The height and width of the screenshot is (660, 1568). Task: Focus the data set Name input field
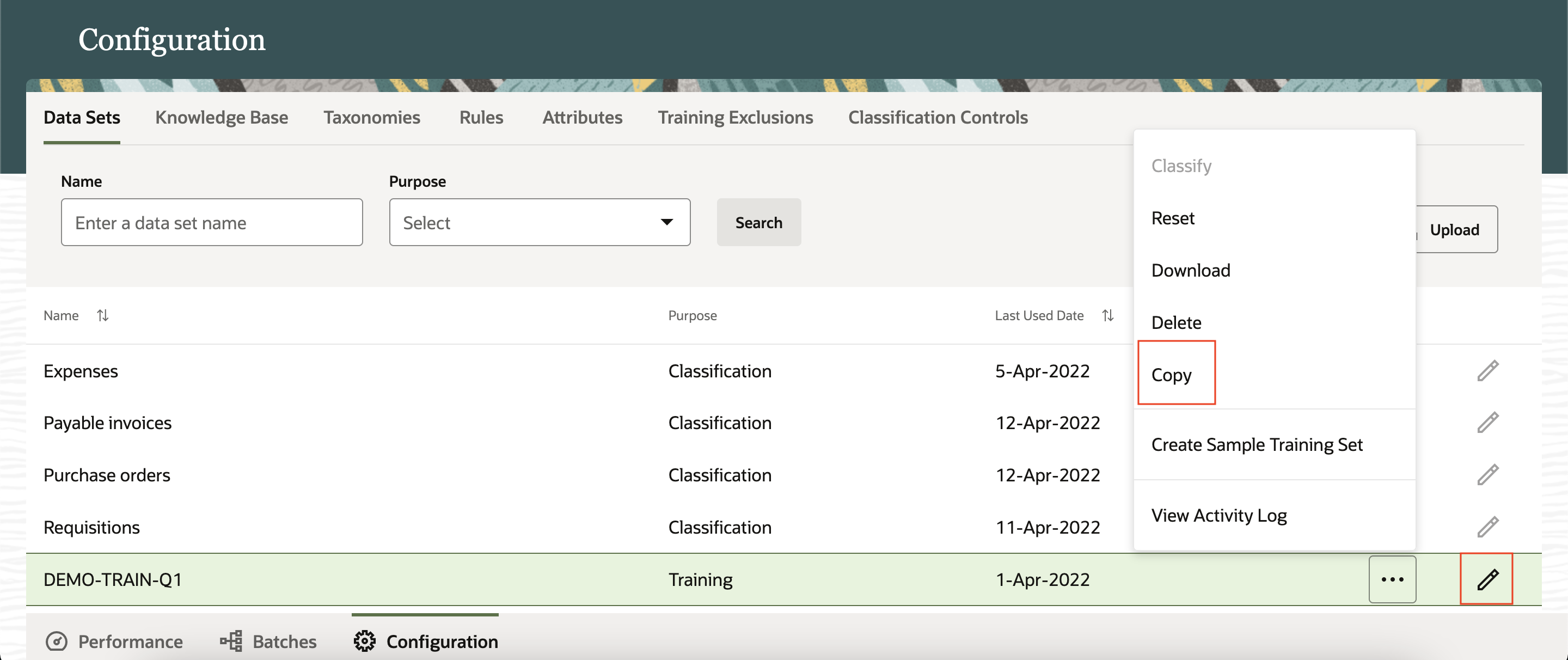click(211, 222)
